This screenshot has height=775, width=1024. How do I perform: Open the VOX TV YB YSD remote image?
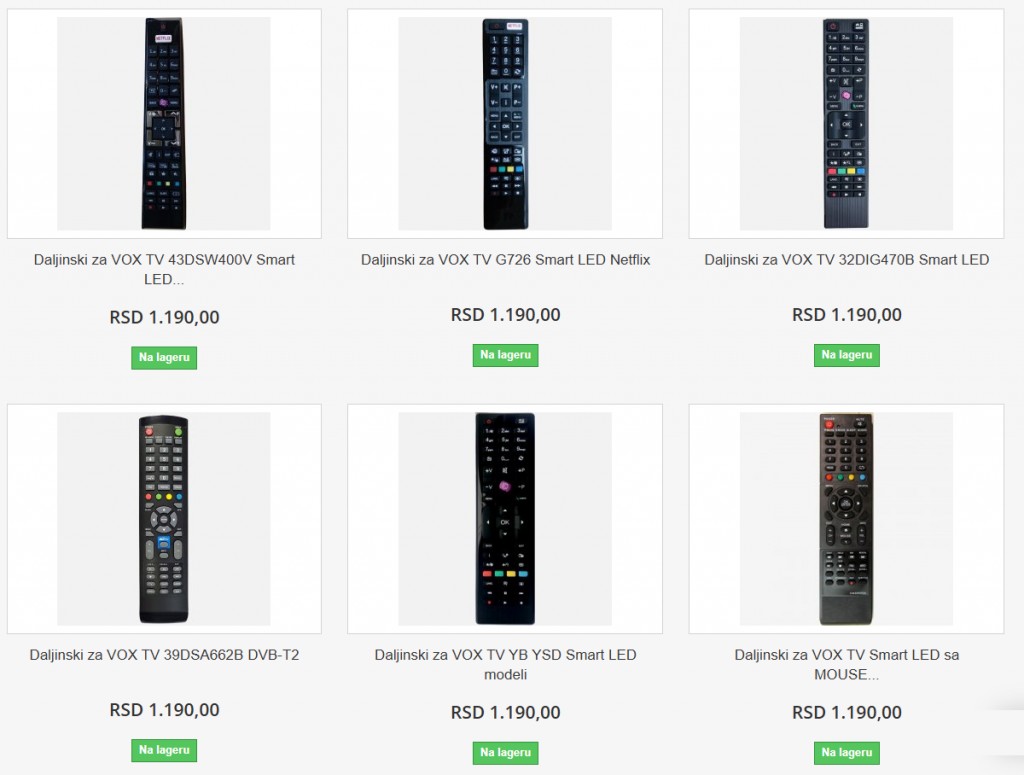(x=505, y=519)
